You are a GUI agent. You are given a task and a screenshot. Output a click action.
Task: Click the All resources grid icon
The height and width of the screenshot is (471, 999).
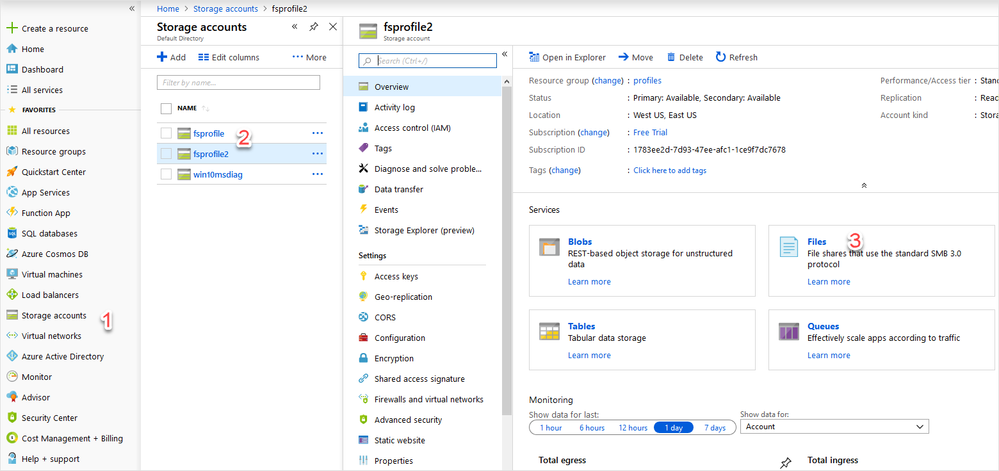coord(11,131)
